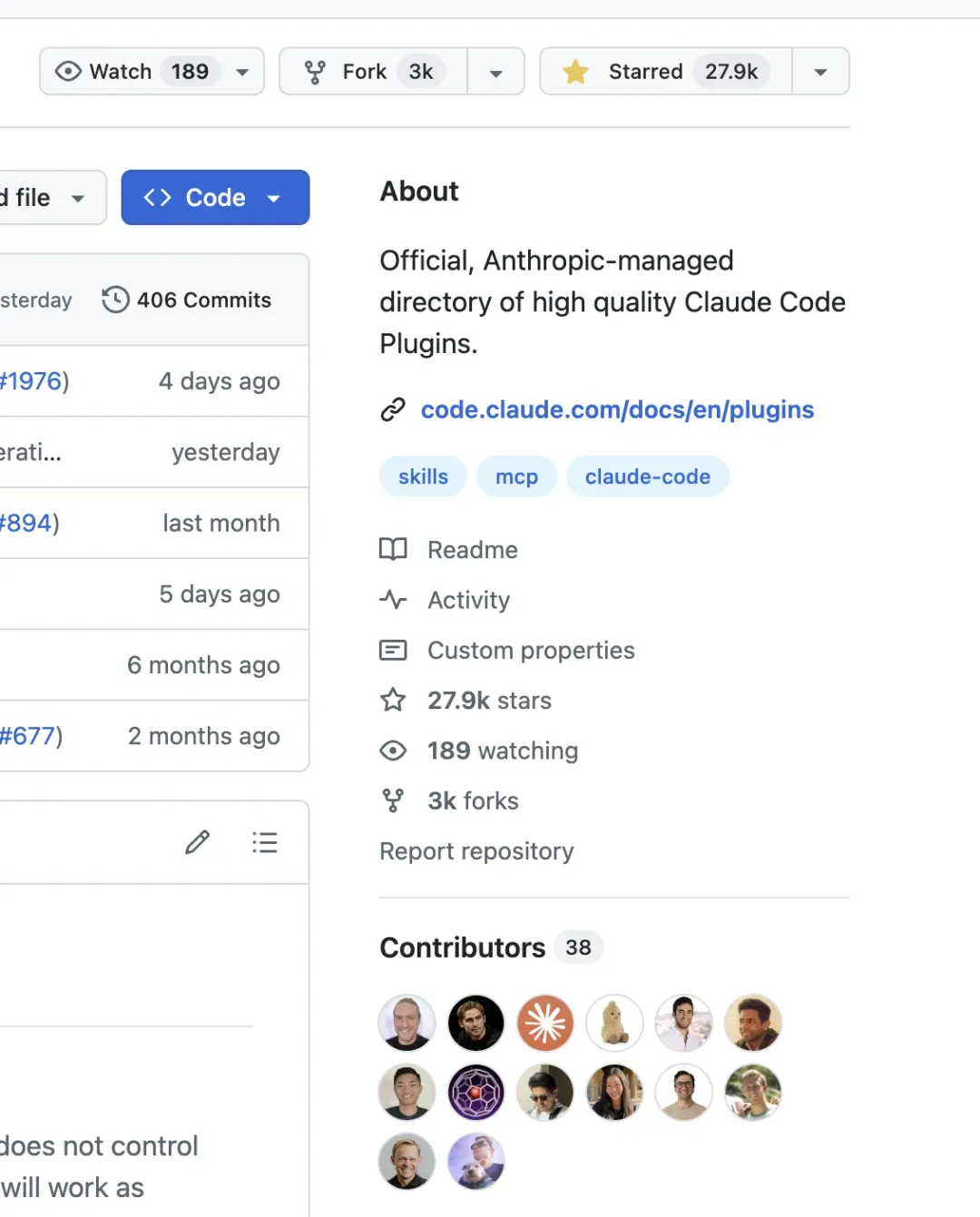Image resolution: width=980 pixels, height=1217 pixels.
Task: Open the README outline list icon
Action: click(264, 842)
